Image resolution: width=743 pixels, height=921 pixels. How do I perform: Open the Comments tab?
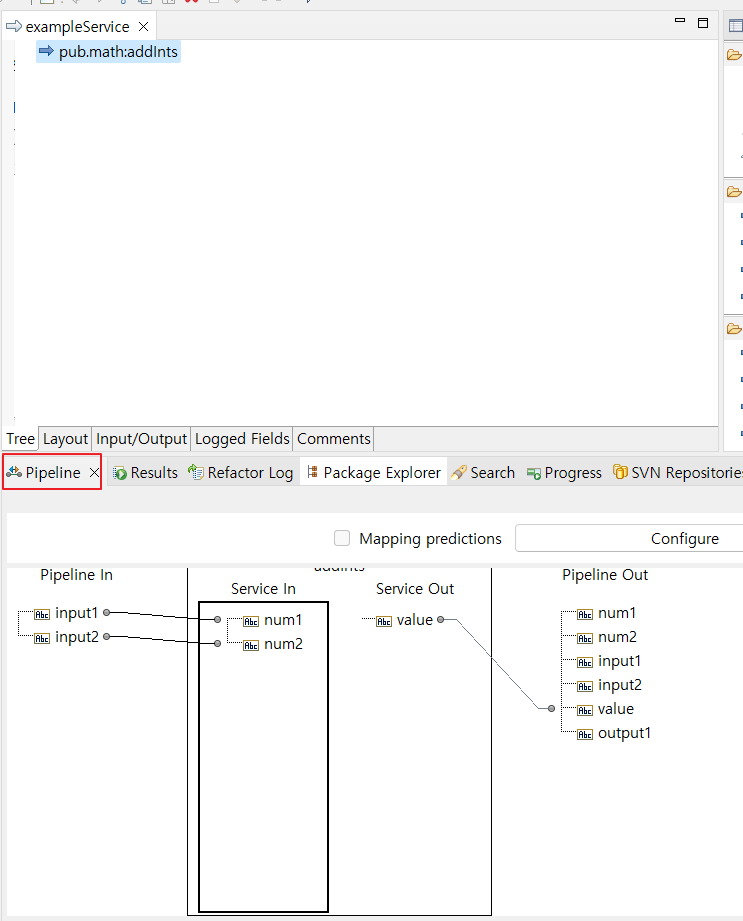(x=334, y=439)
